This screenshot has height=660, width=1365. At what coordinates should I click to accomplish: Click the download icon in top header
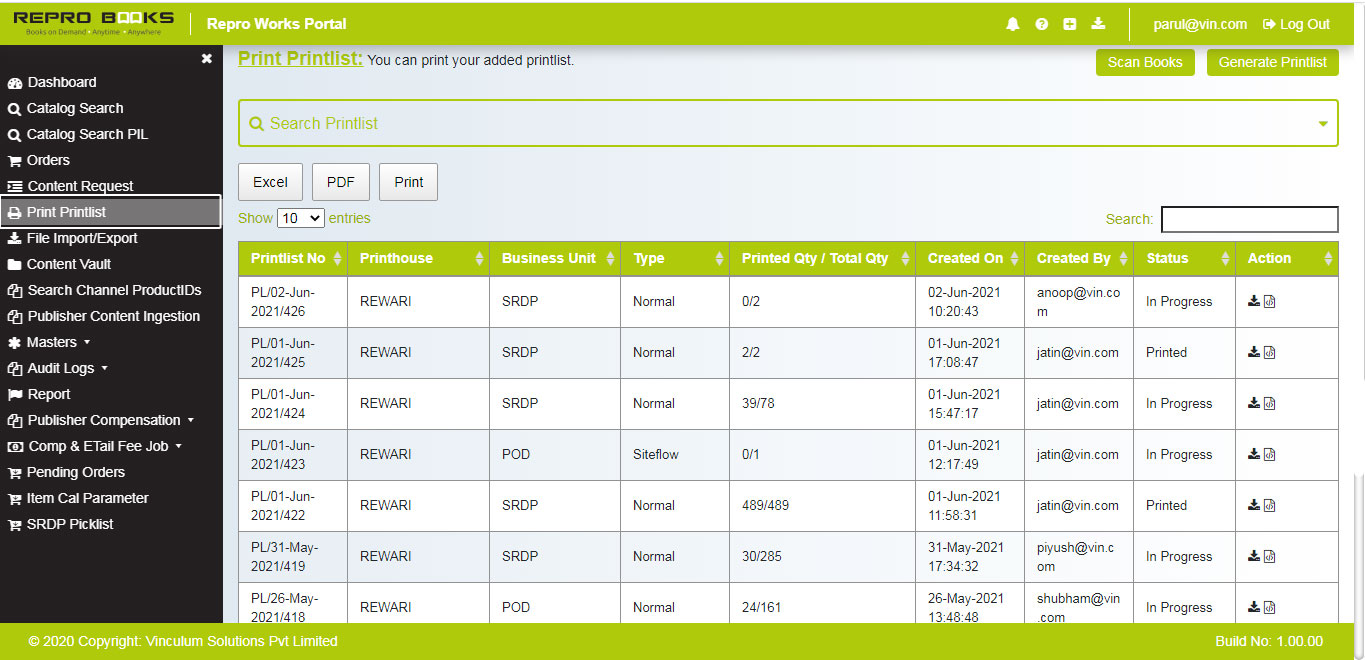pyautogui.click(x=1097, y=23)
